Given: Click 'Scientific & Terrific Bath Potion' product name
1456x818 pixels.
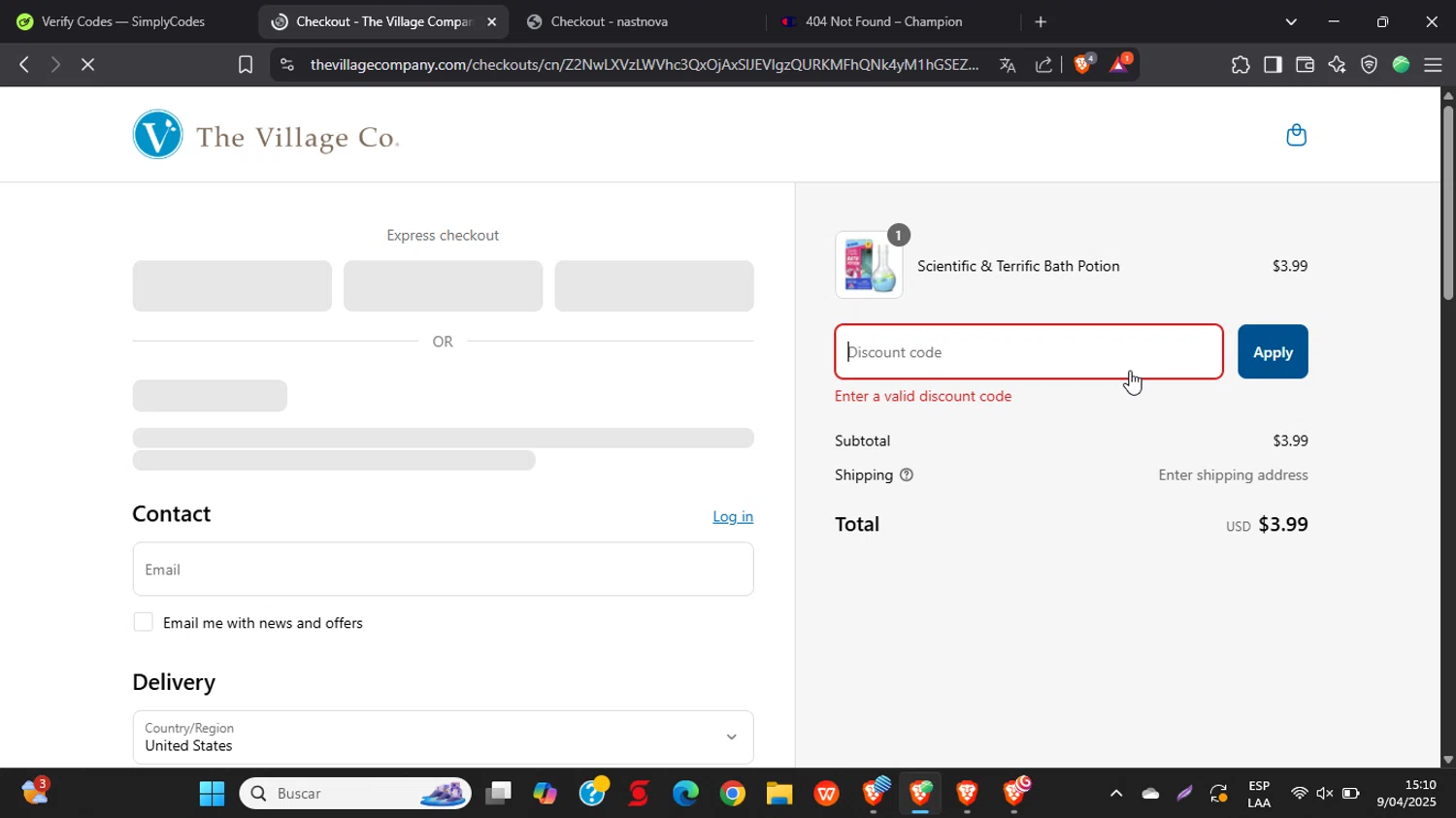Looking at the screenshot, I should [x=1018, y=266].
